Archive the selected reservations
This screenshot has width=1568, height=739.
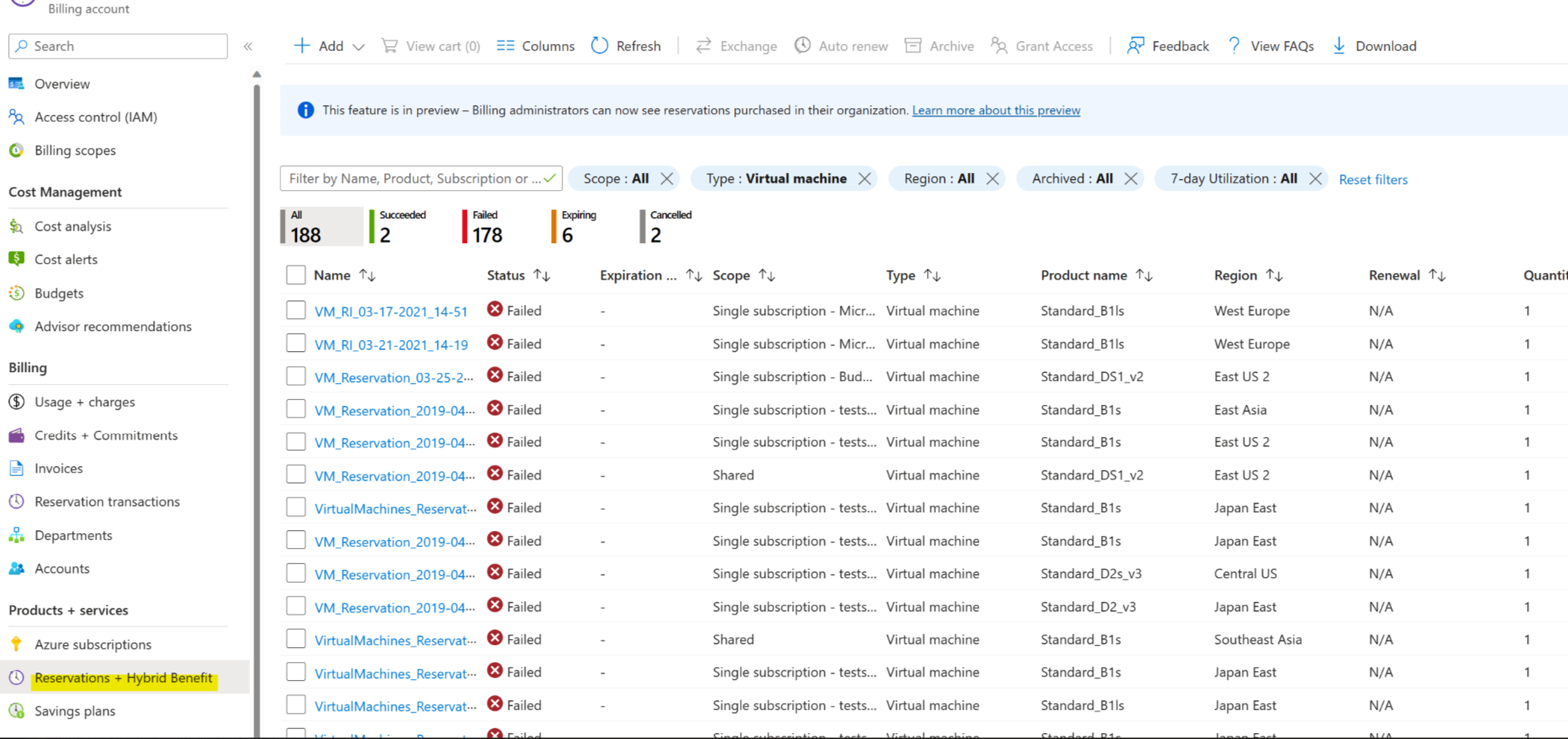click(x=938, y=45)
